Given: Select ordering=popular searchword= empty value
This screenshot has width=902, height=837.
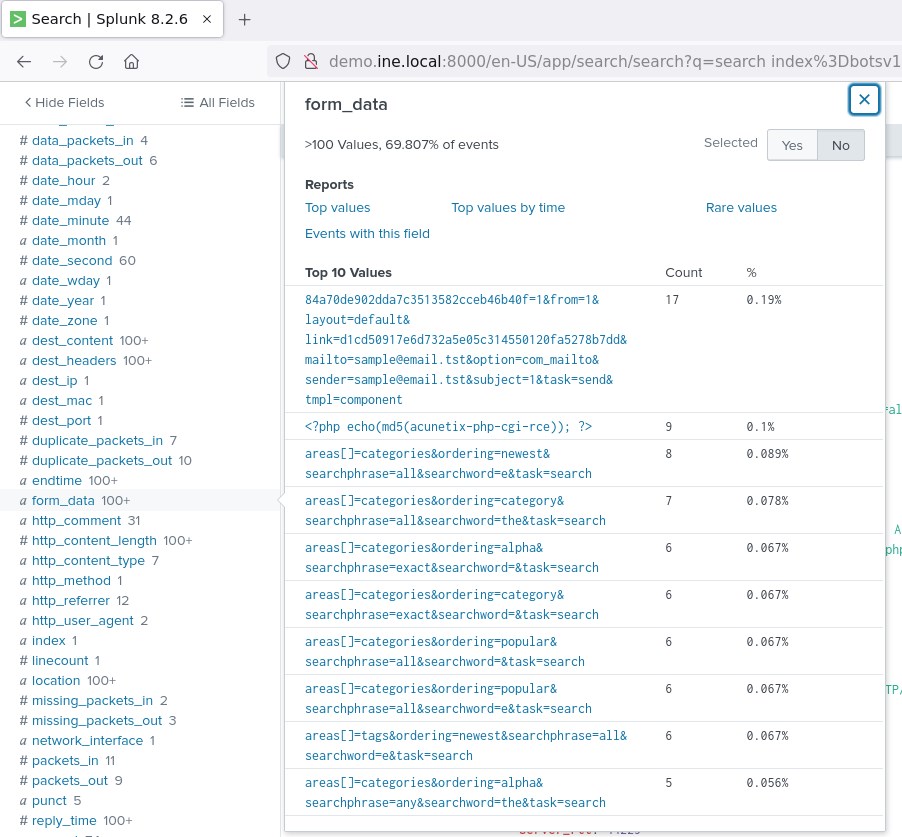Looking at the screenshot, I should [x=445, y=651].
